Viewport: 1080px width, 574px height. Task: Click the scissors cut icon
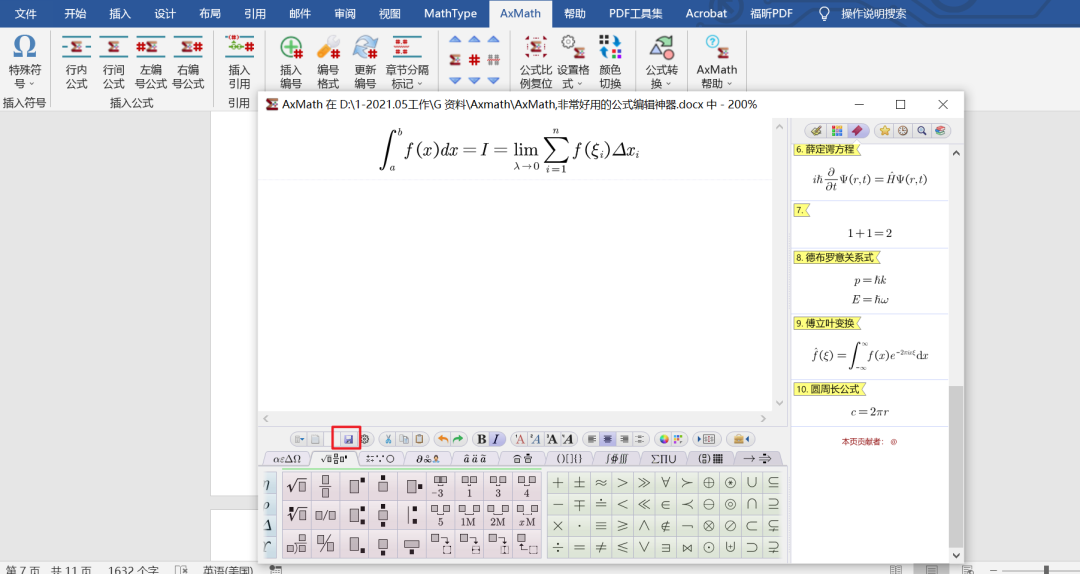(x=387, y=439)
